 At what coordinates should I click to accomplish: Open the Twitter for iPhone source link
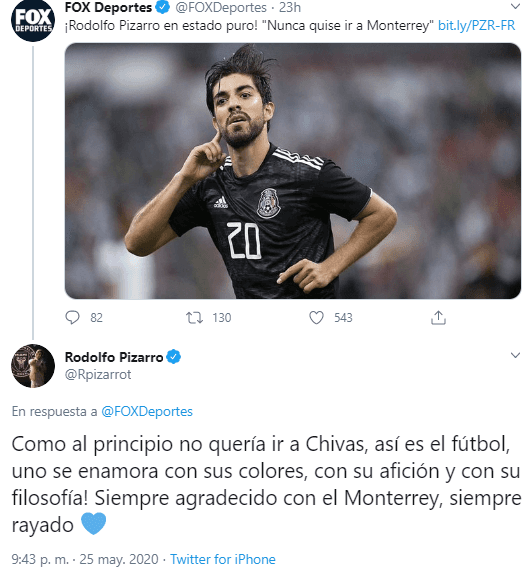223,559
